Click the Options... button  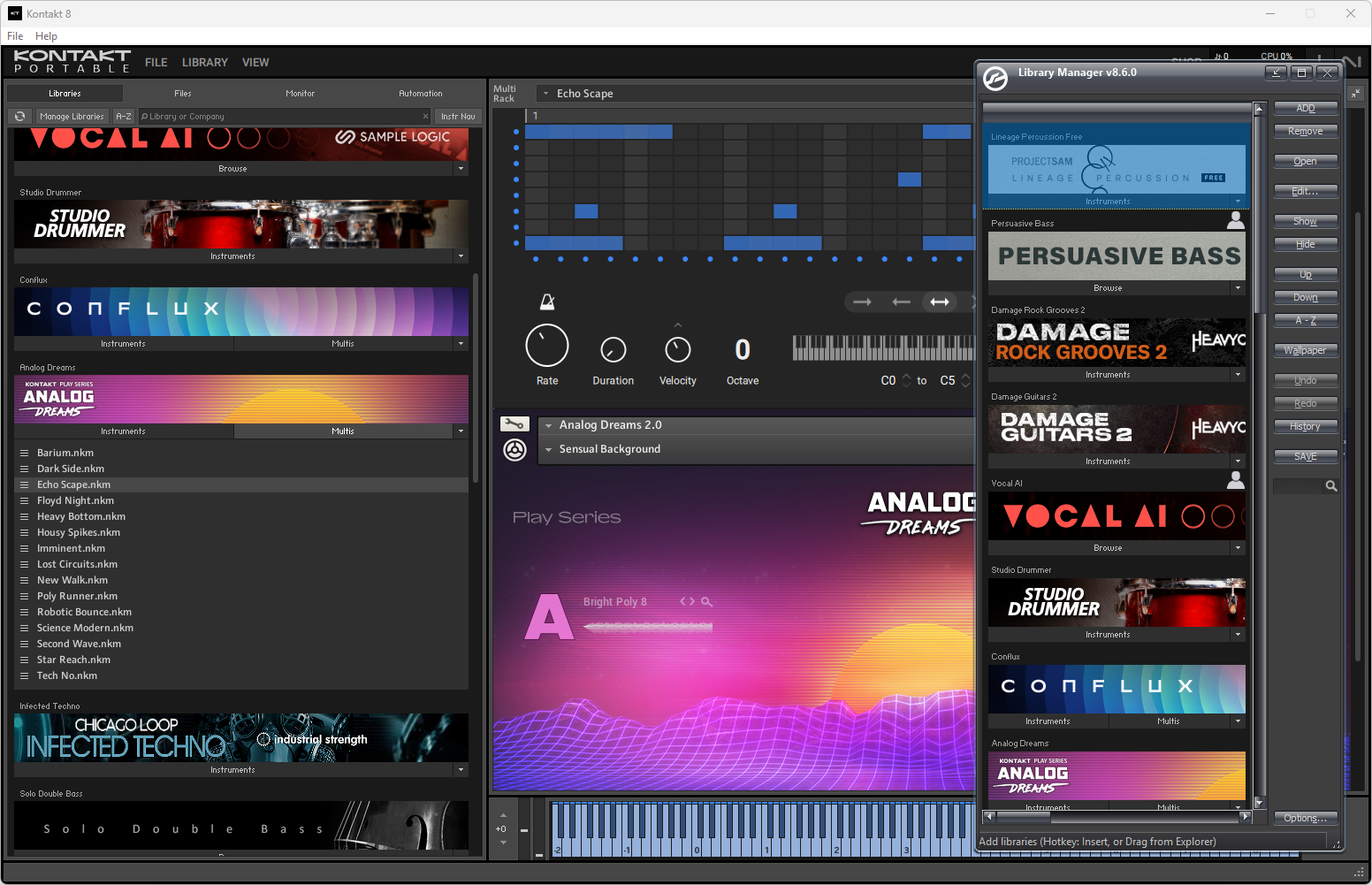tap(1306, 818)
